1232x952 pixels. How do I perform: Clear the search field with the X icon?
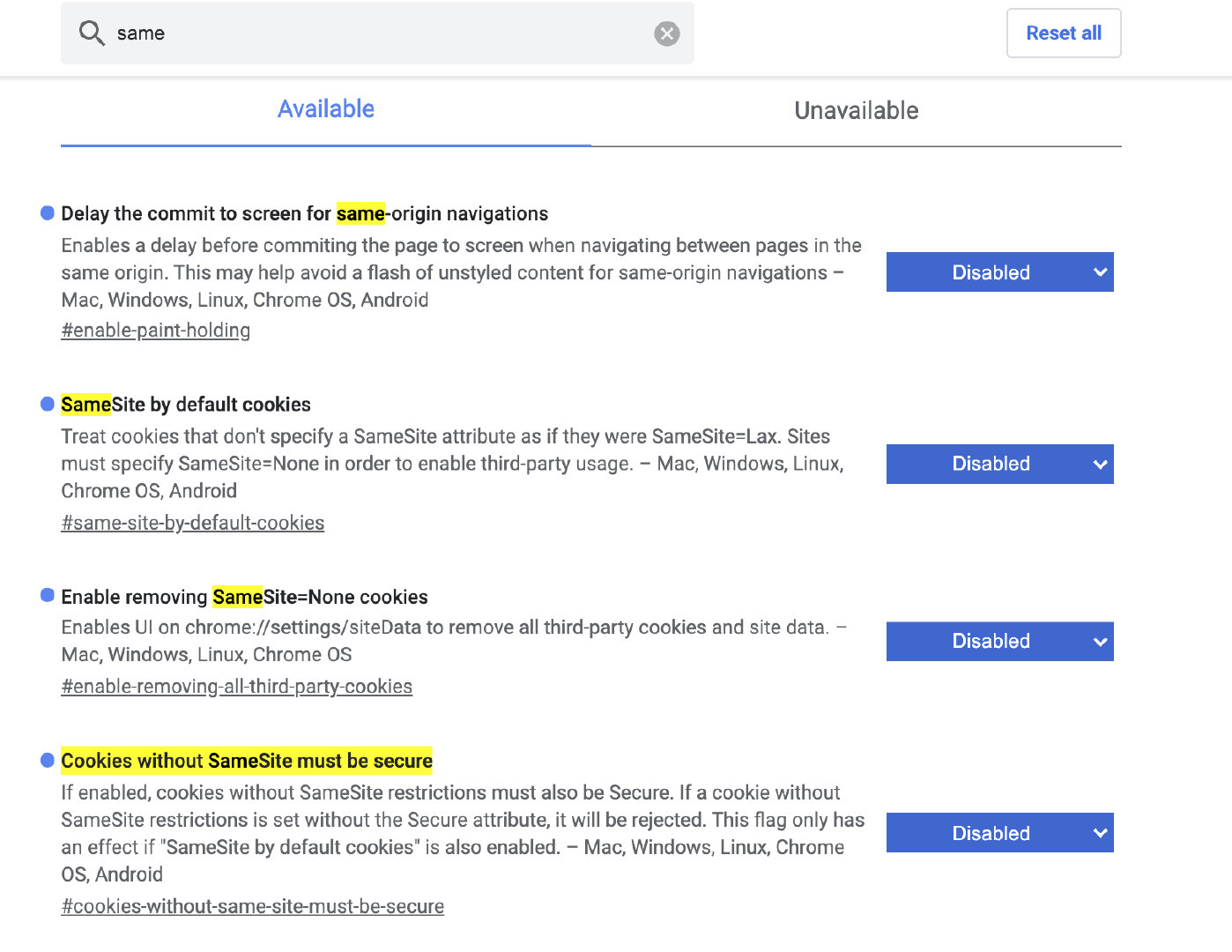point(667,33)
